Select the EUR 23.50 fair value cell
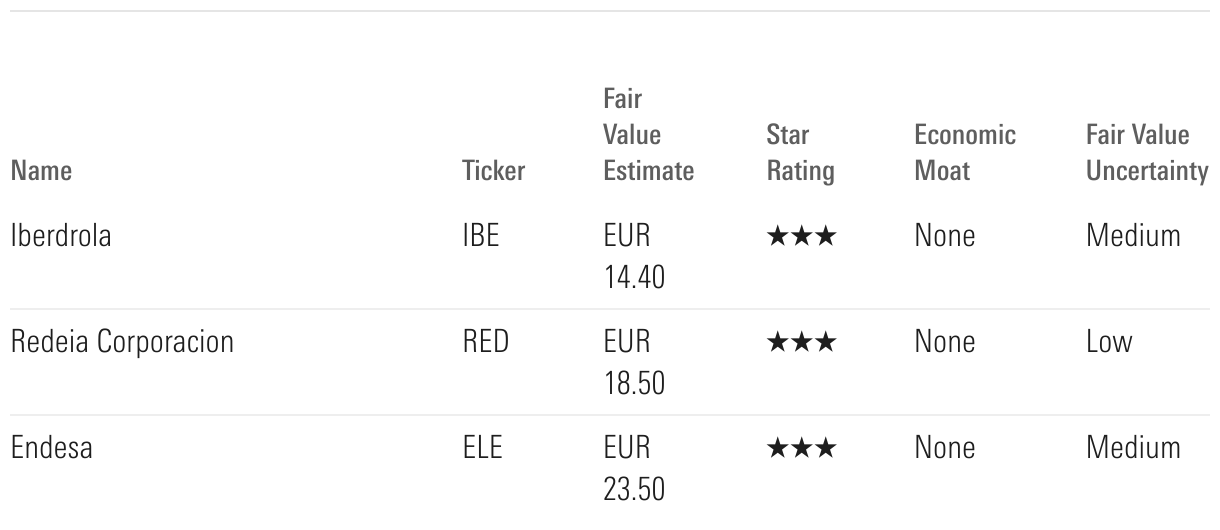1220x530 pixels. point(633,465)
